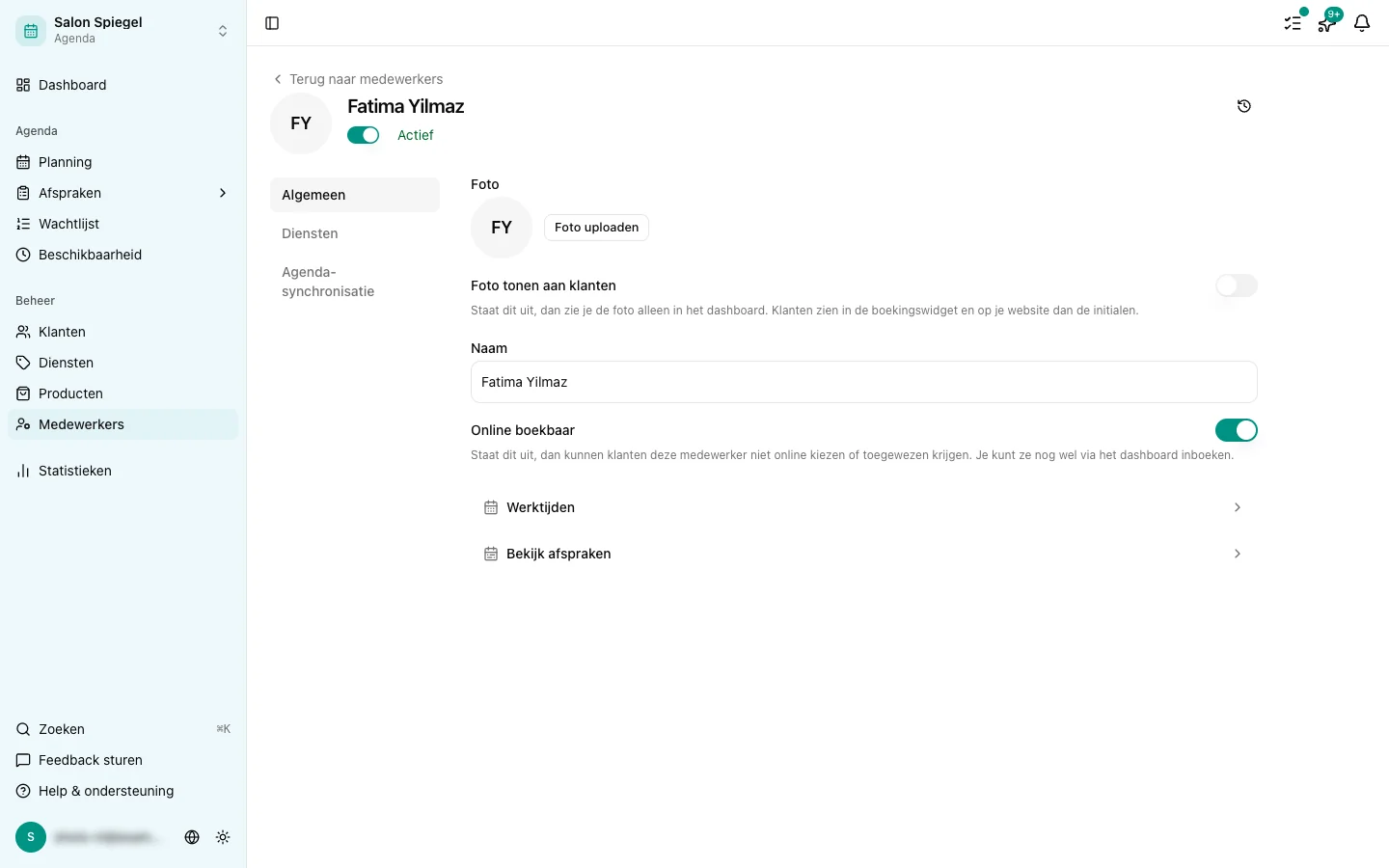Open Zoeken search
1389x868 pixels.
123,729
